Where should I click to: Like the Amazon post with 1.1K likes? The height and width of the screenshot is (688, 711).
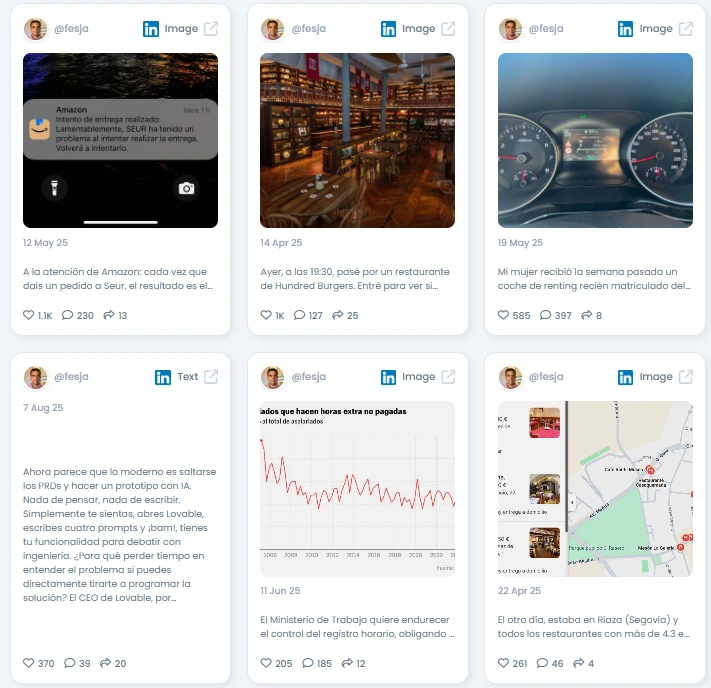coord(29,315)
